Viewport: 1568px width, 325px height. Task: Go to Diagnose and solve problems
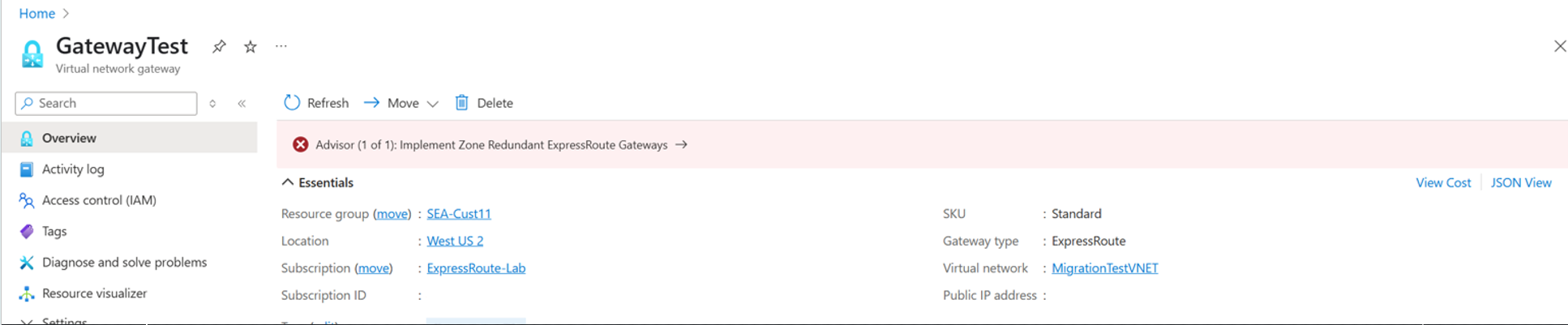124,263
